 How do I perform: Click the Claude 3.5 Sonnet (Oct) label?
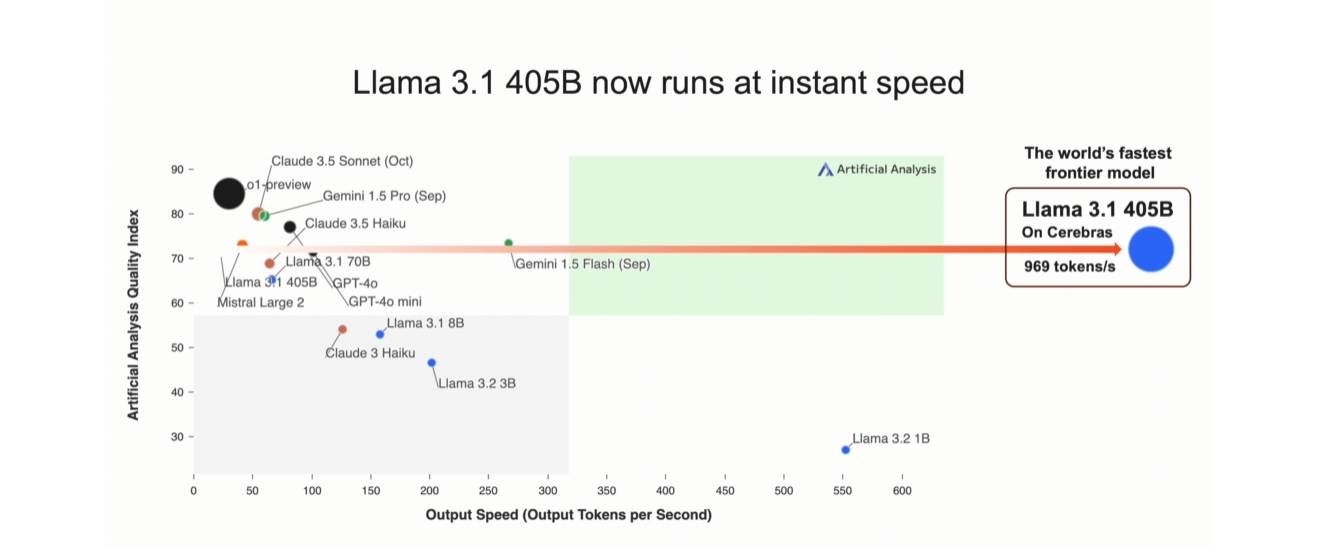point(342,161)
